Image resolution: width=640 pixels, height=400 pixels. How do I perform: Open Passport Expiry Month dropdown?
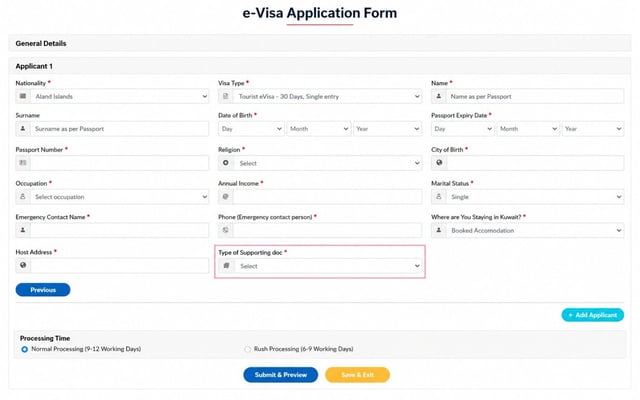(528, 129)
